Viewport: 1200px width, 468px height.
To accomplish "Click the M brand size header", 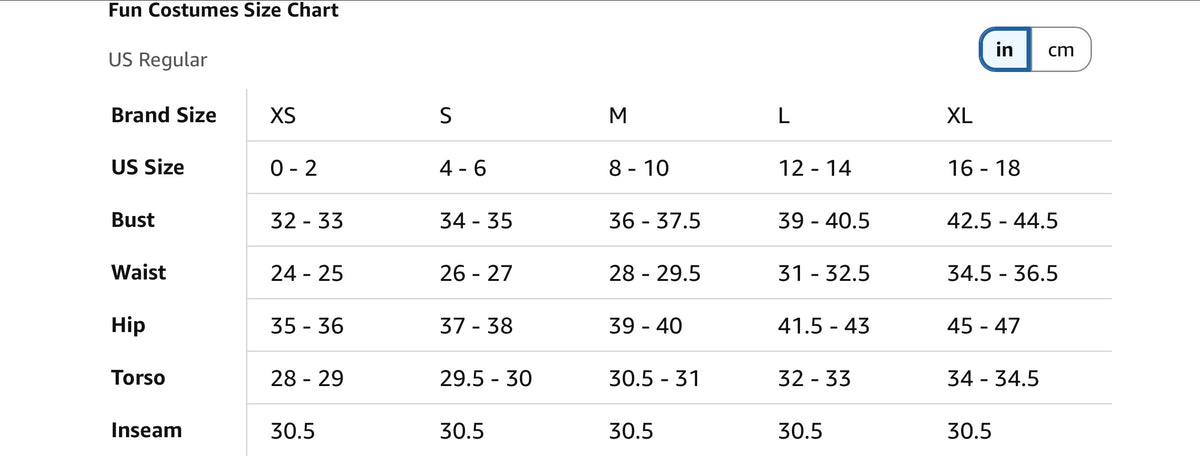I will (x=618, y=116).
